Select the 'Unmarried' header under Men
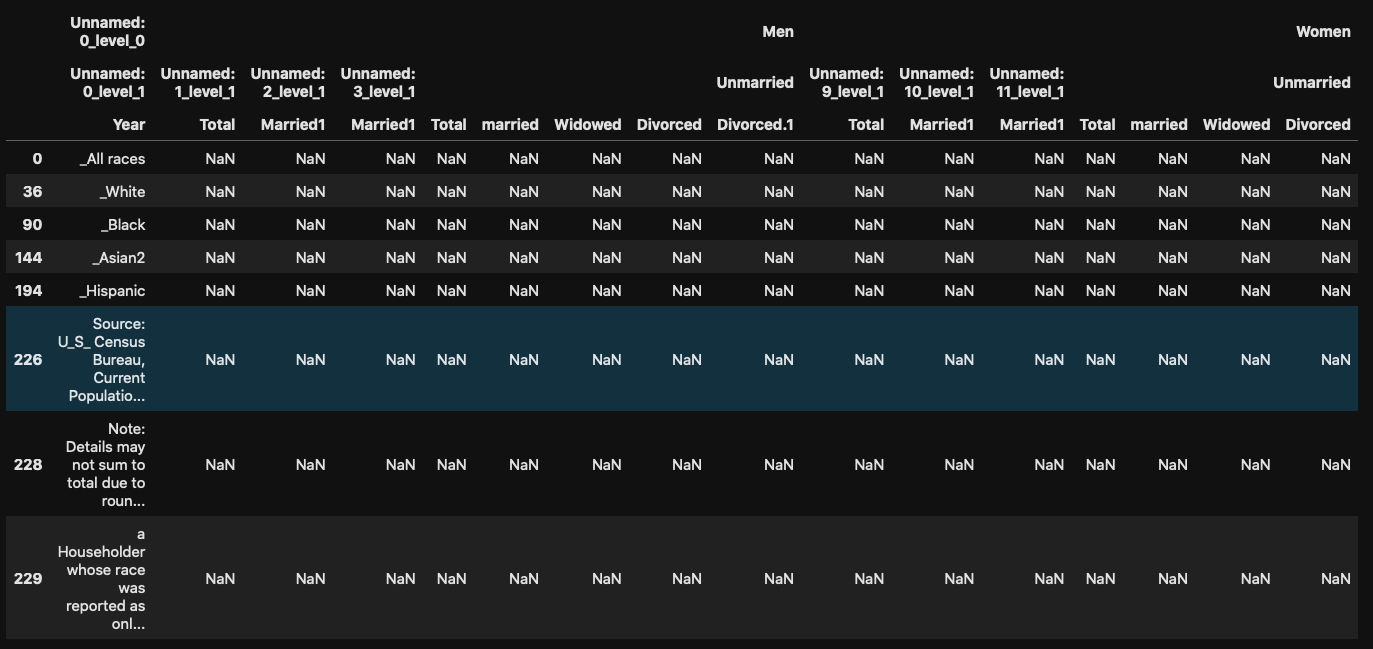The image size is (1373, 649). tap(755, 82)
